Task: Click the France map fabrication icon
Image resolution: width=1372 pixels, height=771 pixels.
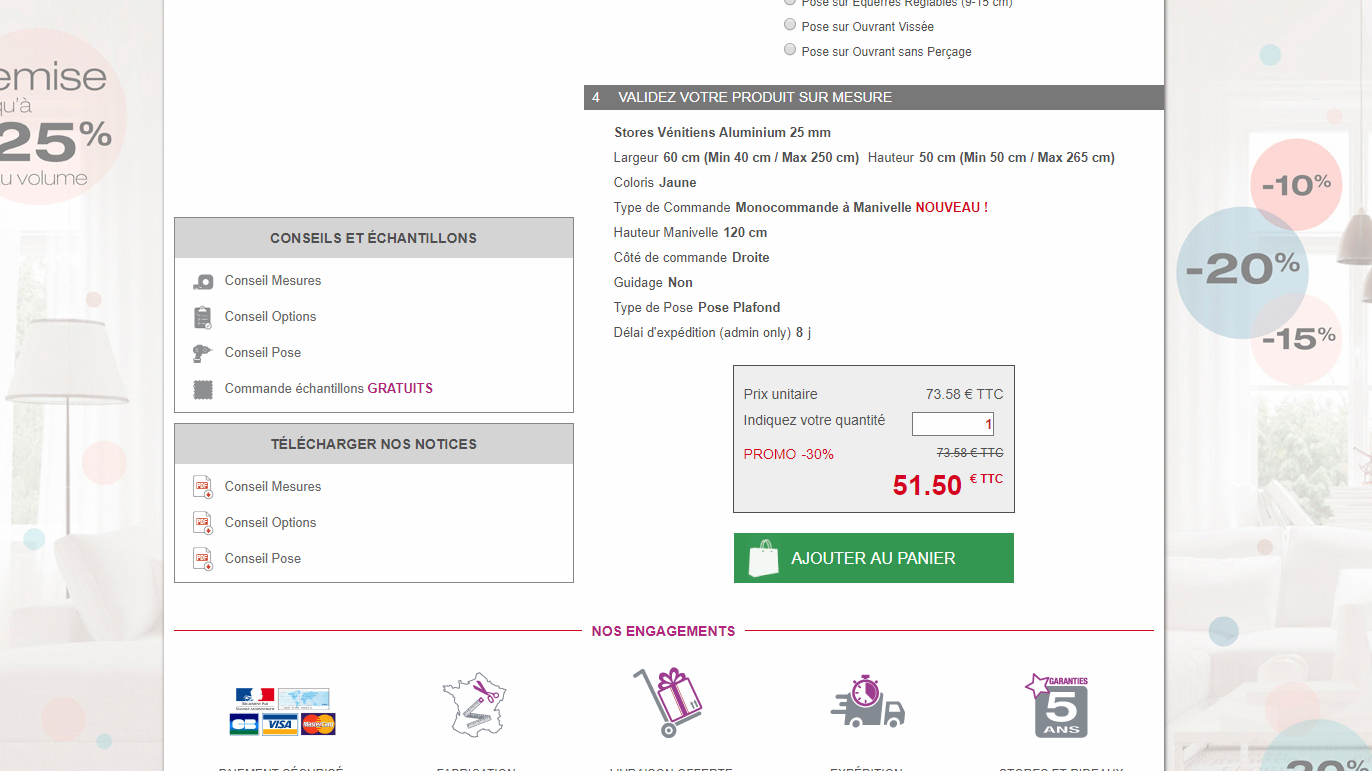Action: tap(475, 704)
